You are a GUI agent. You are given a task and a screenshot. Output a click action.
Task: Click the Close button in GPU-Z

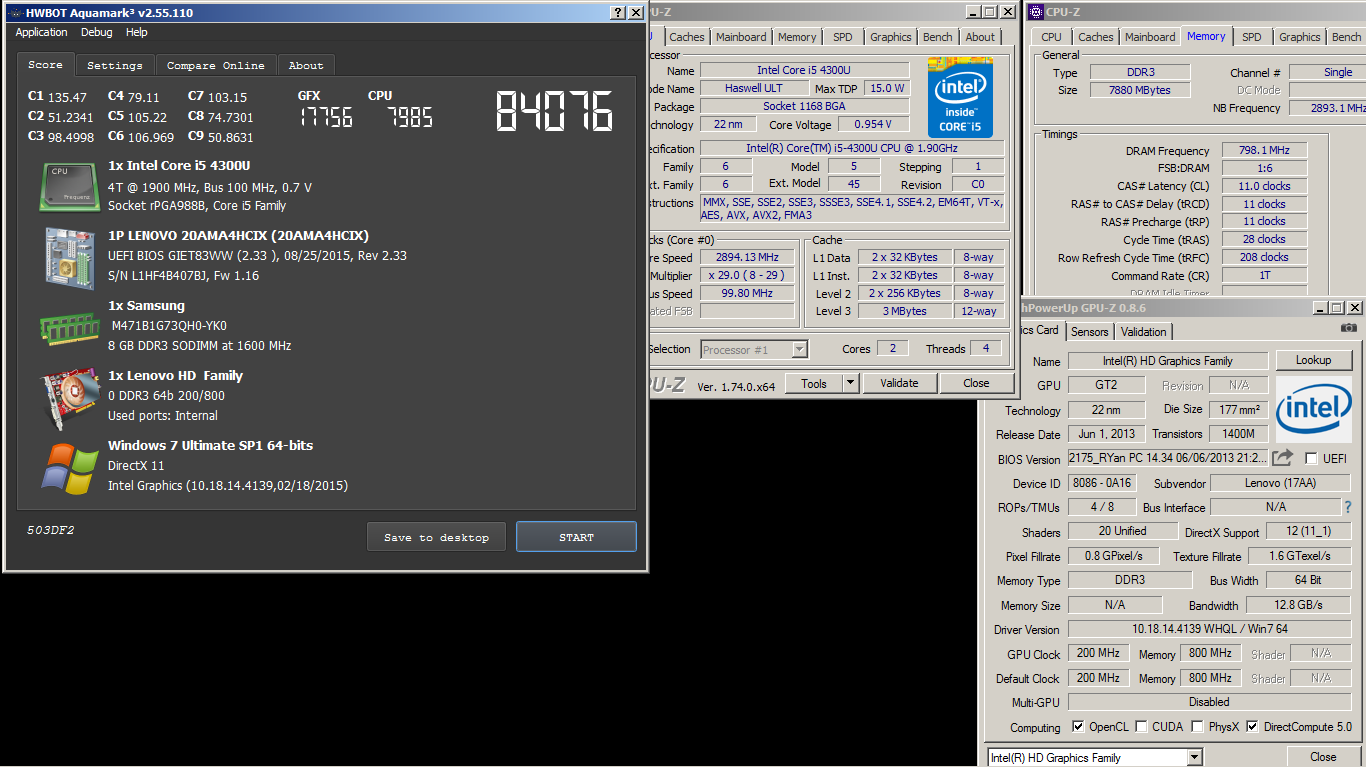1323,757
